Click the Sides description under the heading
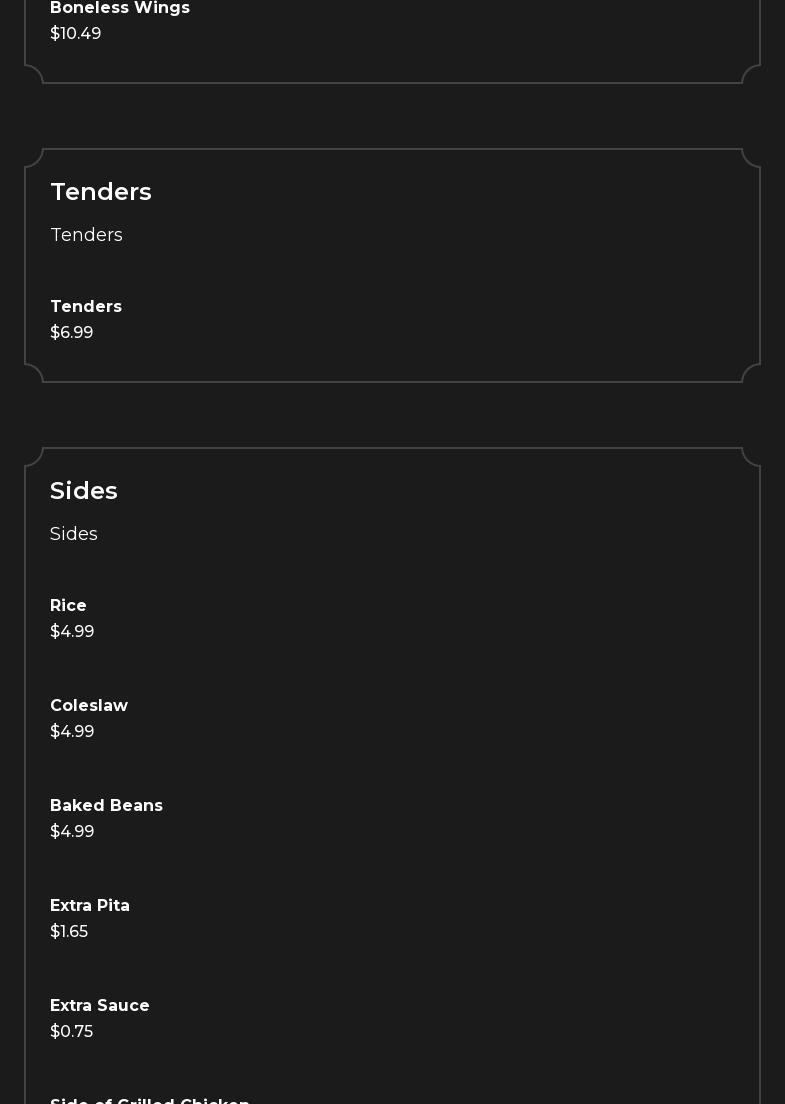The height and width of the screenshot is (1104, 785). tap(74, 534)
